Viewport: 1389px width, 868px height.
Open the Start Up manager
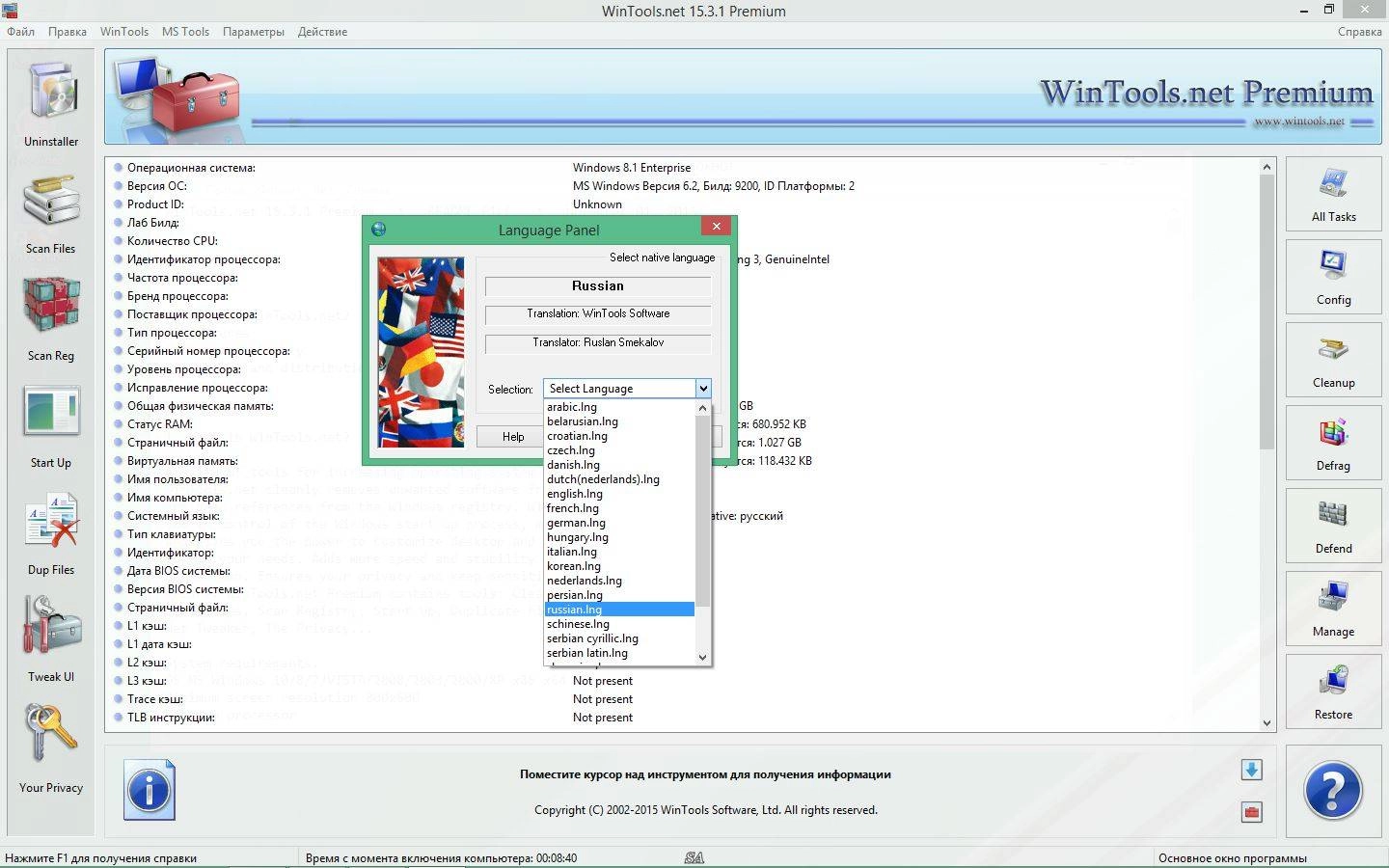coord(51,426)
